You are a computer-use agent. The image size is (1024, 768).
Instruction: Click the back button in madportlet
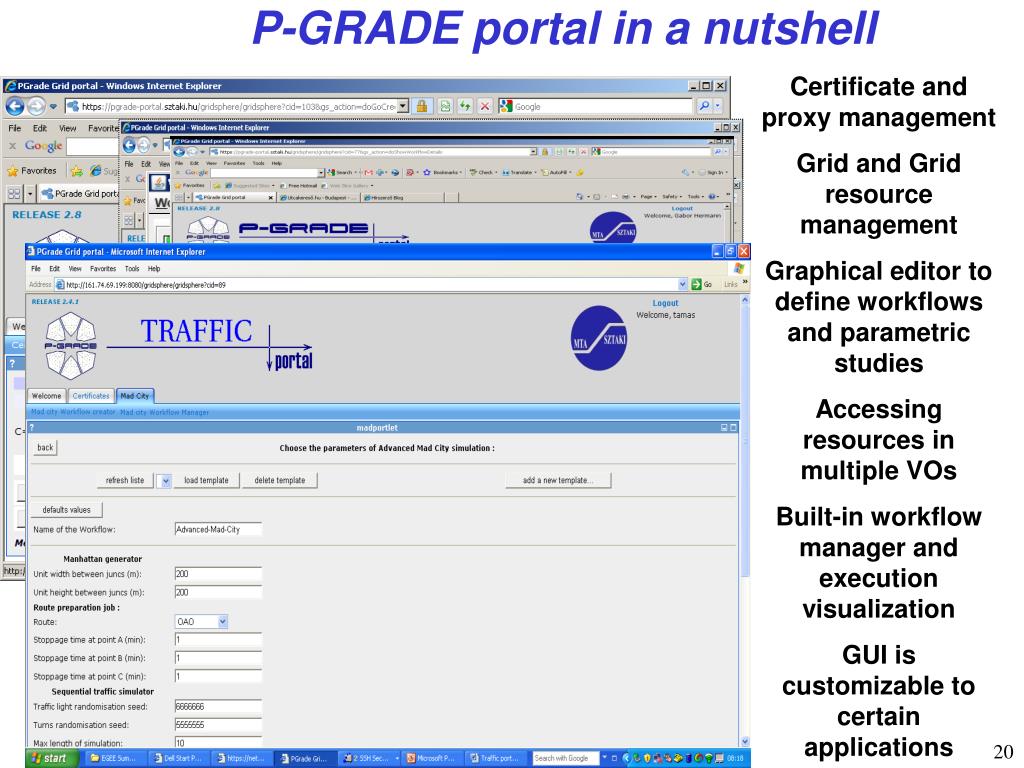[45, 448]
